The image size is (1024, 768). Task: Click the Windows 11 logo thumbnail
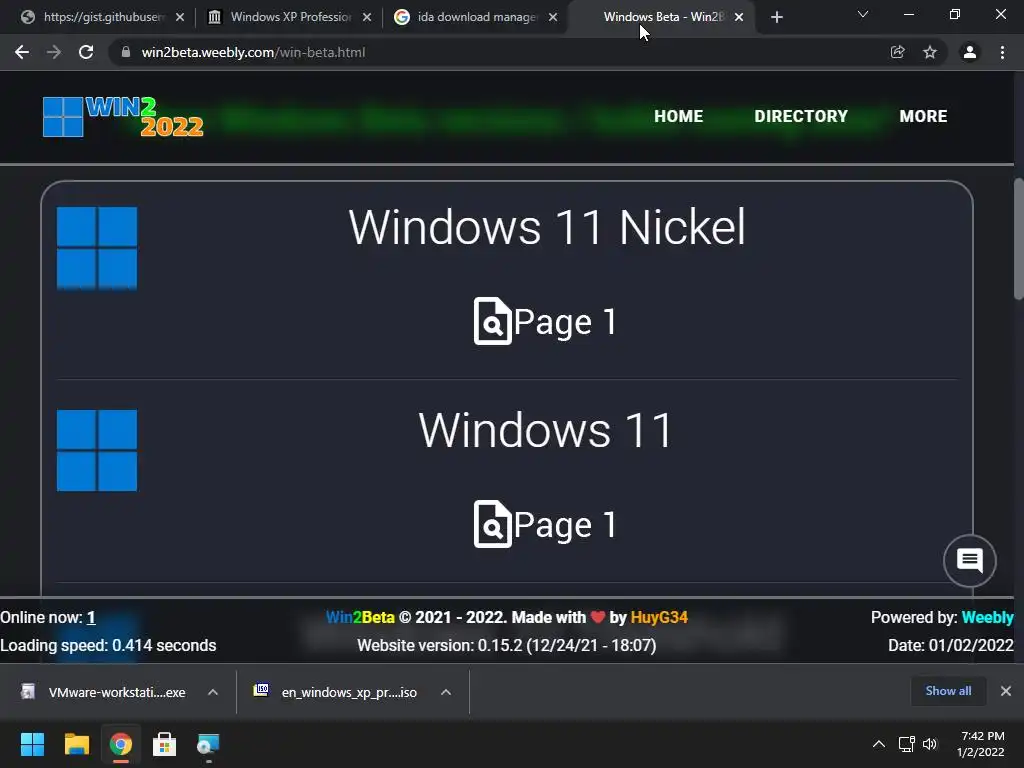coord(97,451)
